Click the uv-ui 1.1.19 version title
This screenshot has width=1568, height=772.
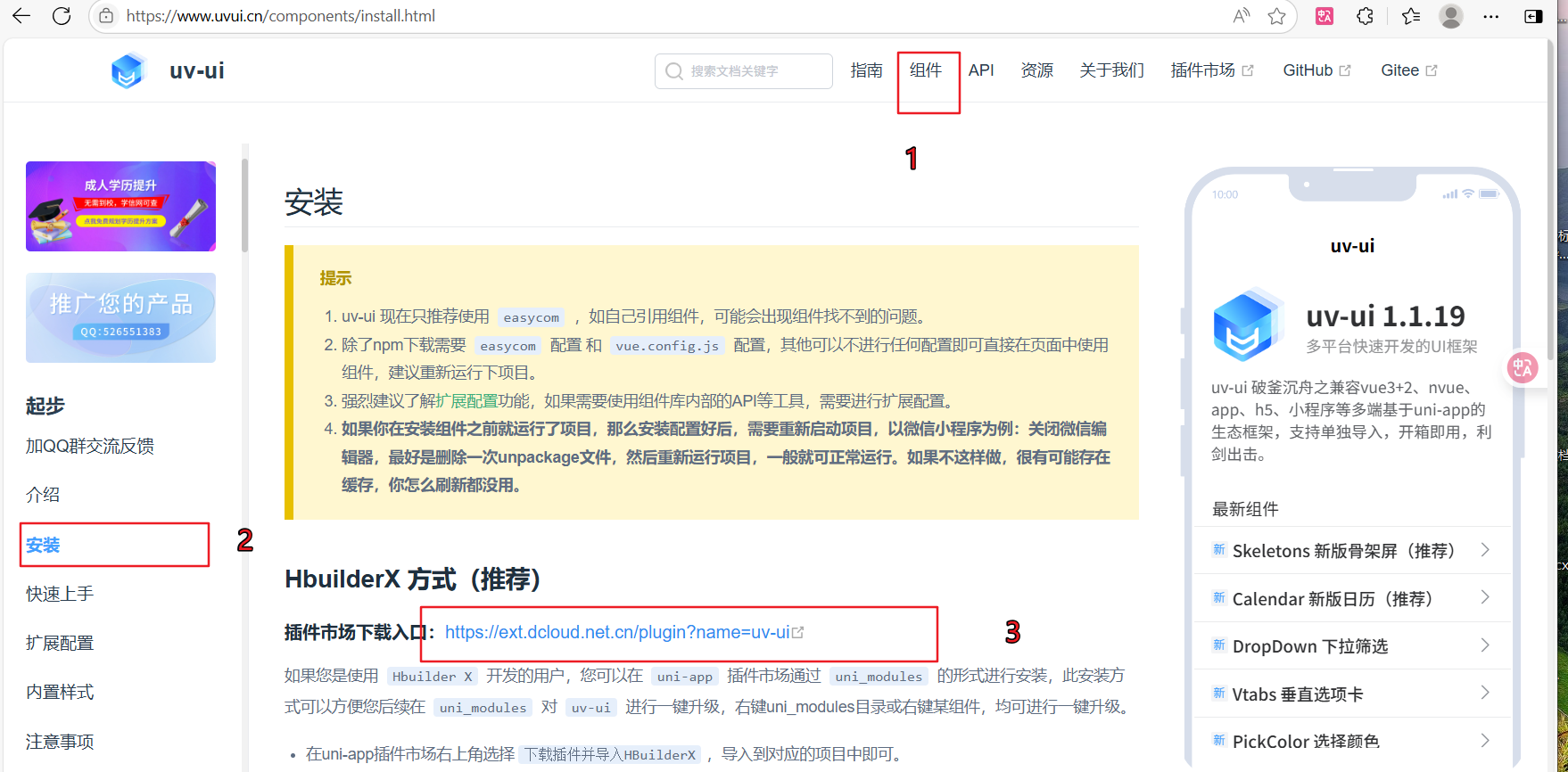tap(1386, 316)
